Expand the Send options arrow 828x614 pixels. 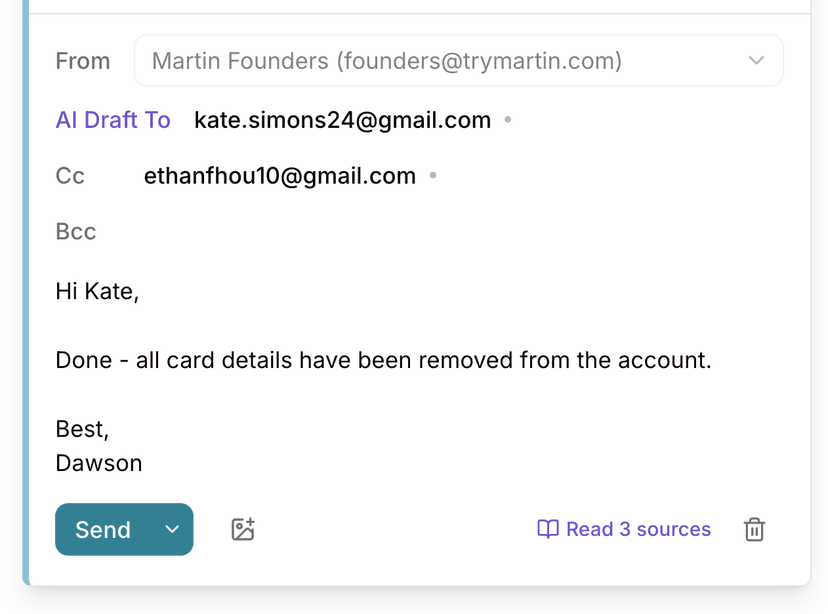point(172,530)
